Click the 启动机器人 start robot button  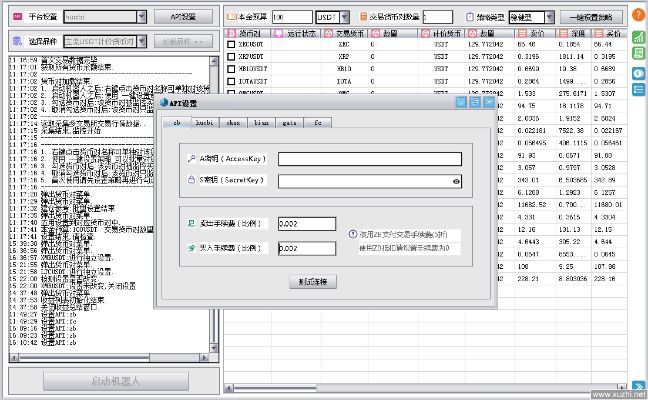(116, 381)
